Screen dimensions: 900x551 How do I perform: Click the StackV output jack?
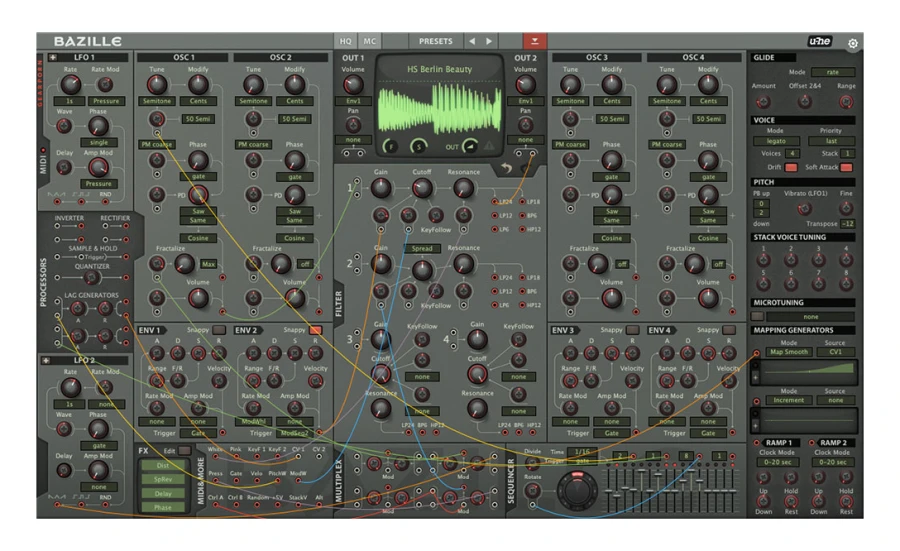[298, 505]
